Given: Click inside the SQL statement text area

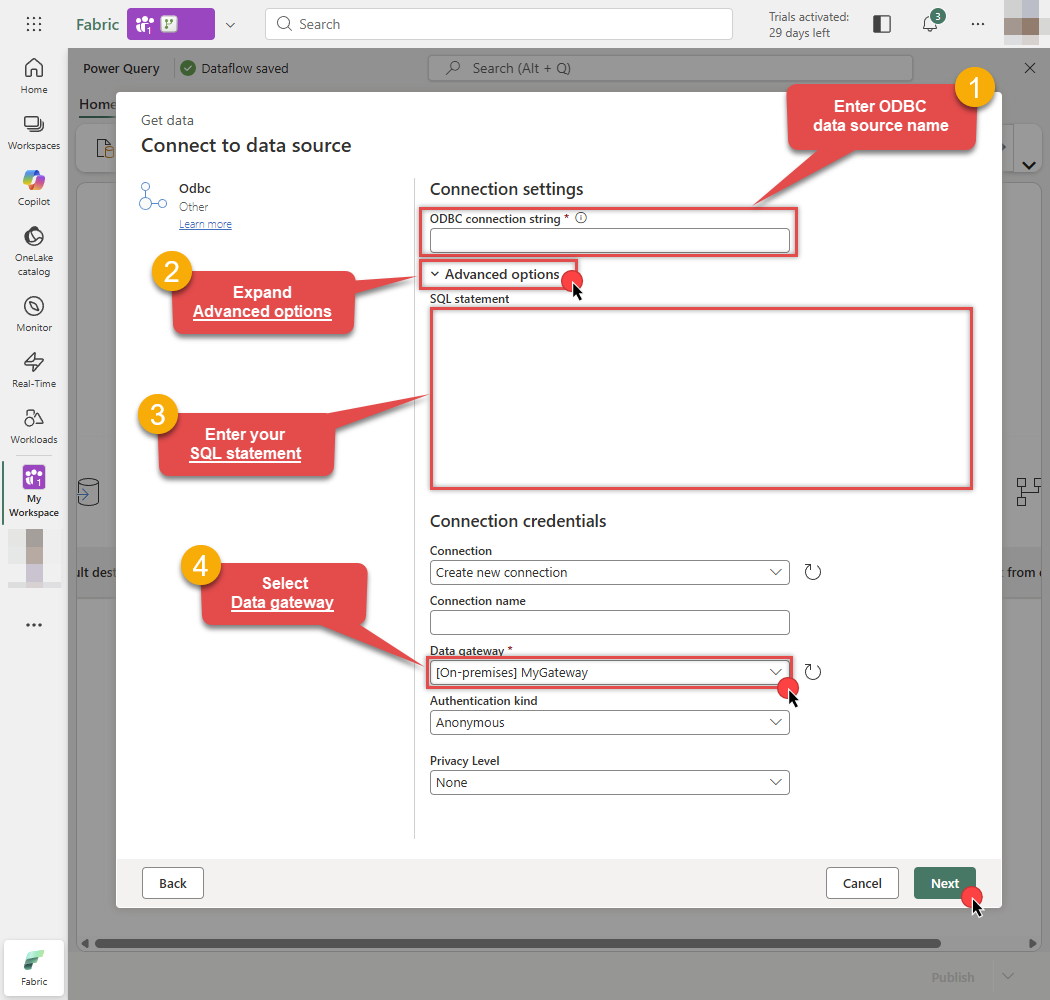Looking at the screenshot, I should coord(700,398).
